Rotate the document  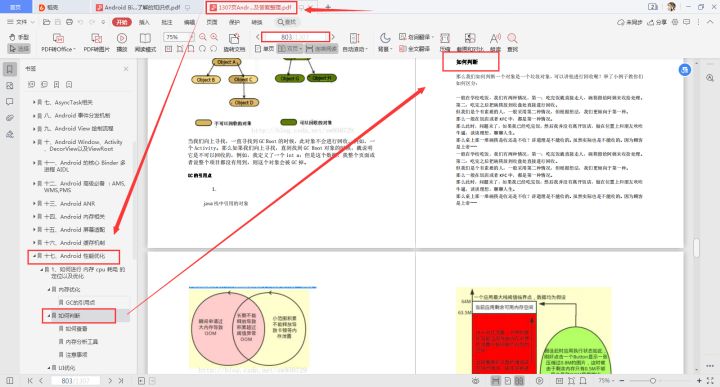(234, 43)
